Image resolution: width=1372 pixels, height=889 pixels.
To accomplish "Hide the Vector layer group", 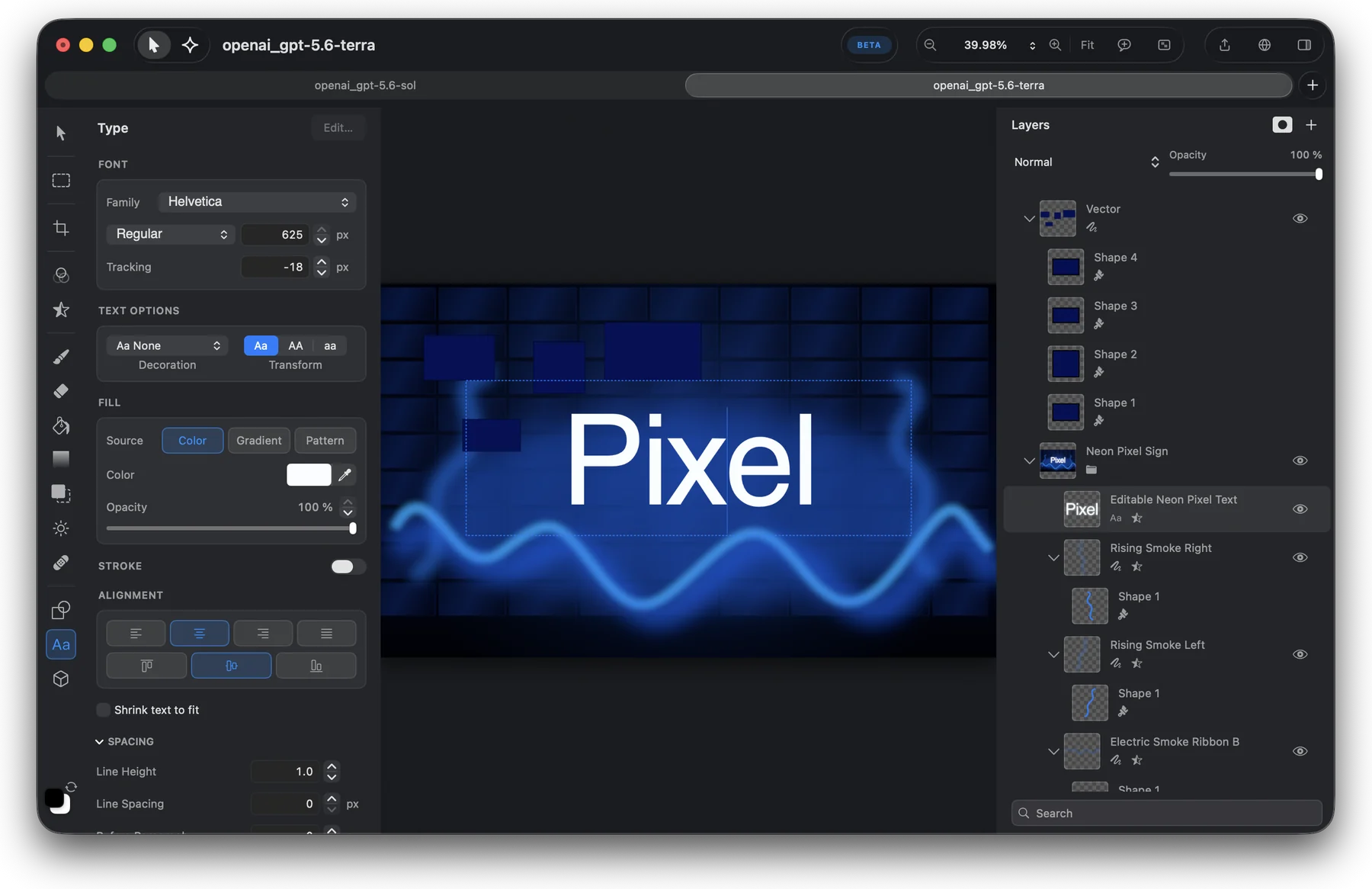I will pos(1300,218).
